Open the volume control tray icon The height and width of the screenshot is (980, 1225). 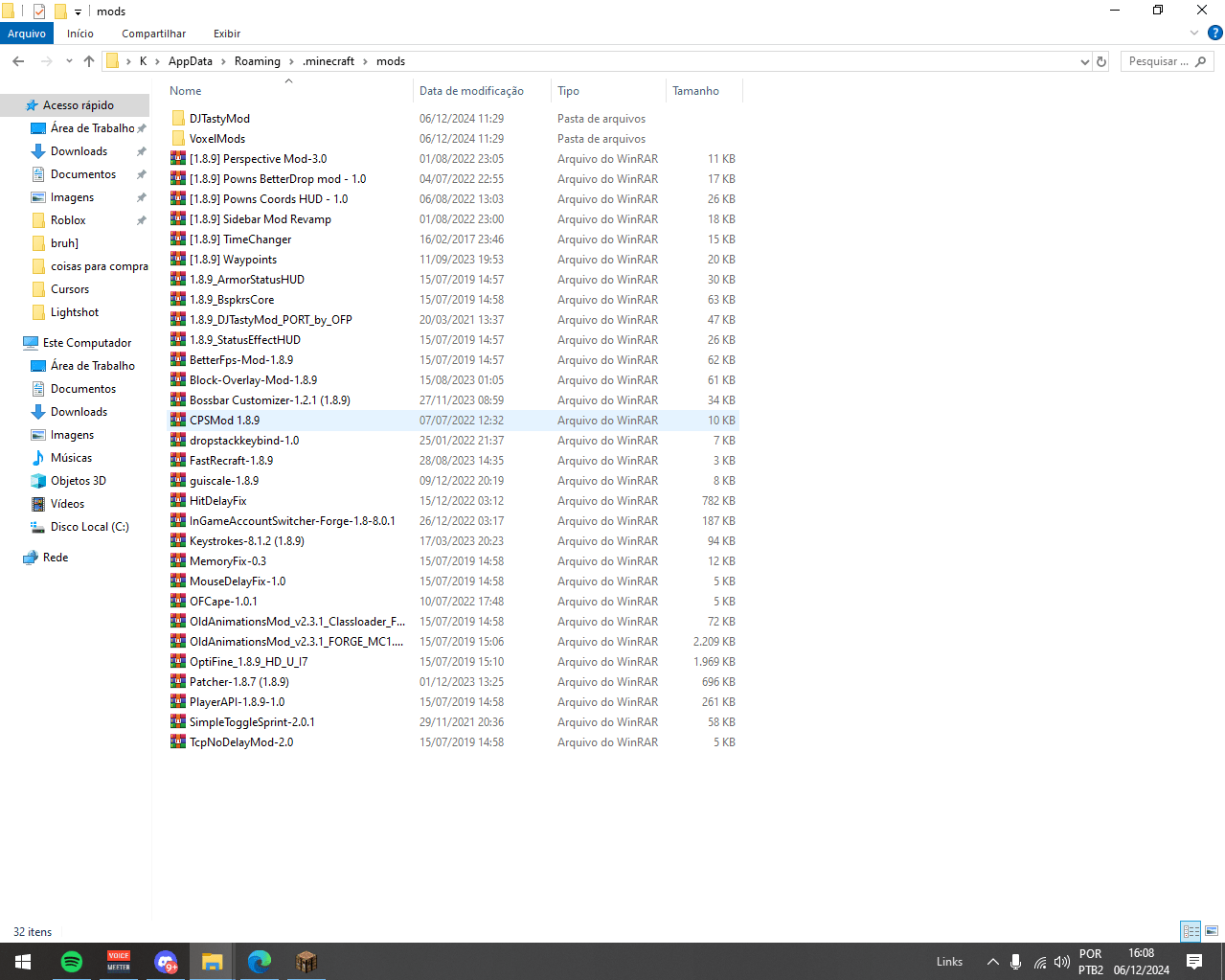pos(1061,962)
